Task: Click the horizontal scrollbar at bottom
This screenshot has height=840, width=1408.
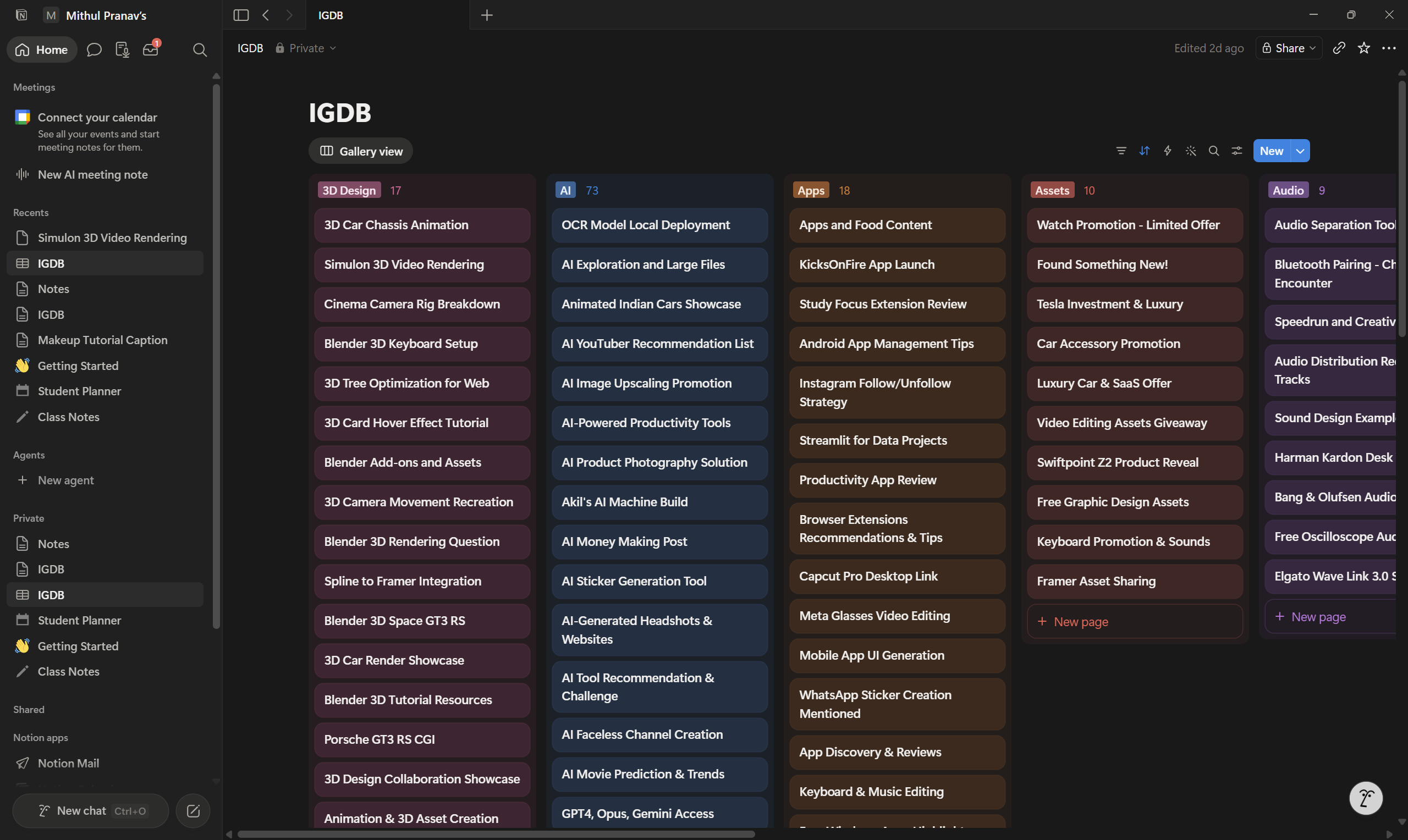Action: 496,834
